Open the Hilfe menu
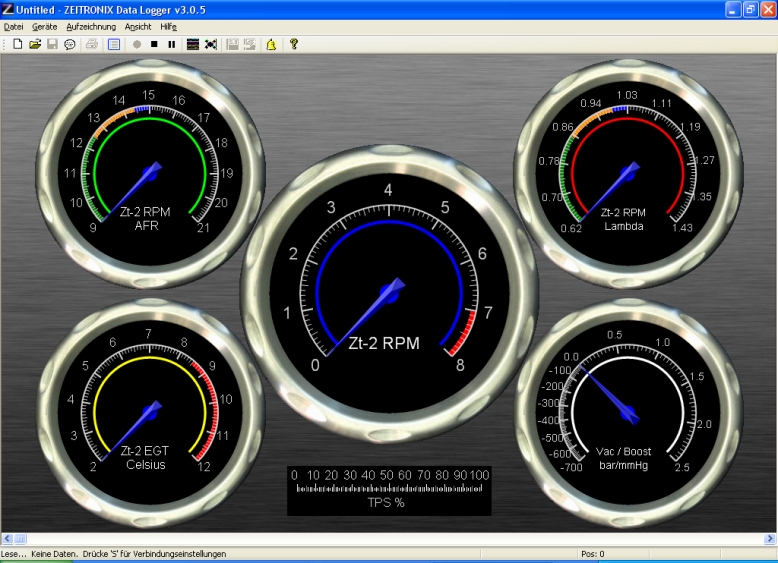The image size is (778, 563). tap(168, 27)
